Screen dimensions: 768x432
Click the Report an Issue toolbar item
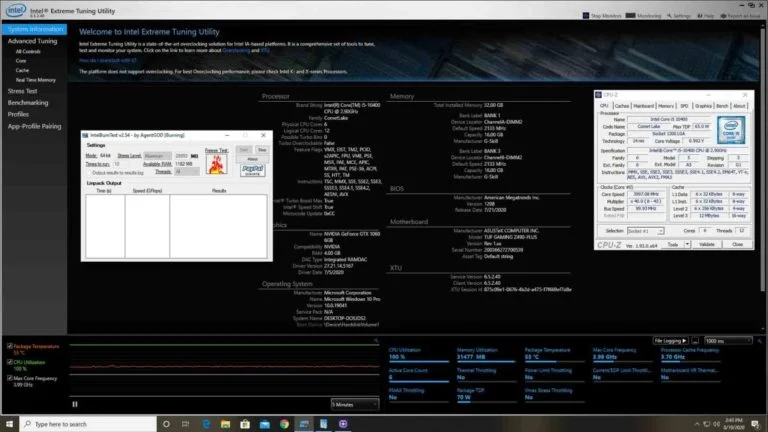click(741, 16)
